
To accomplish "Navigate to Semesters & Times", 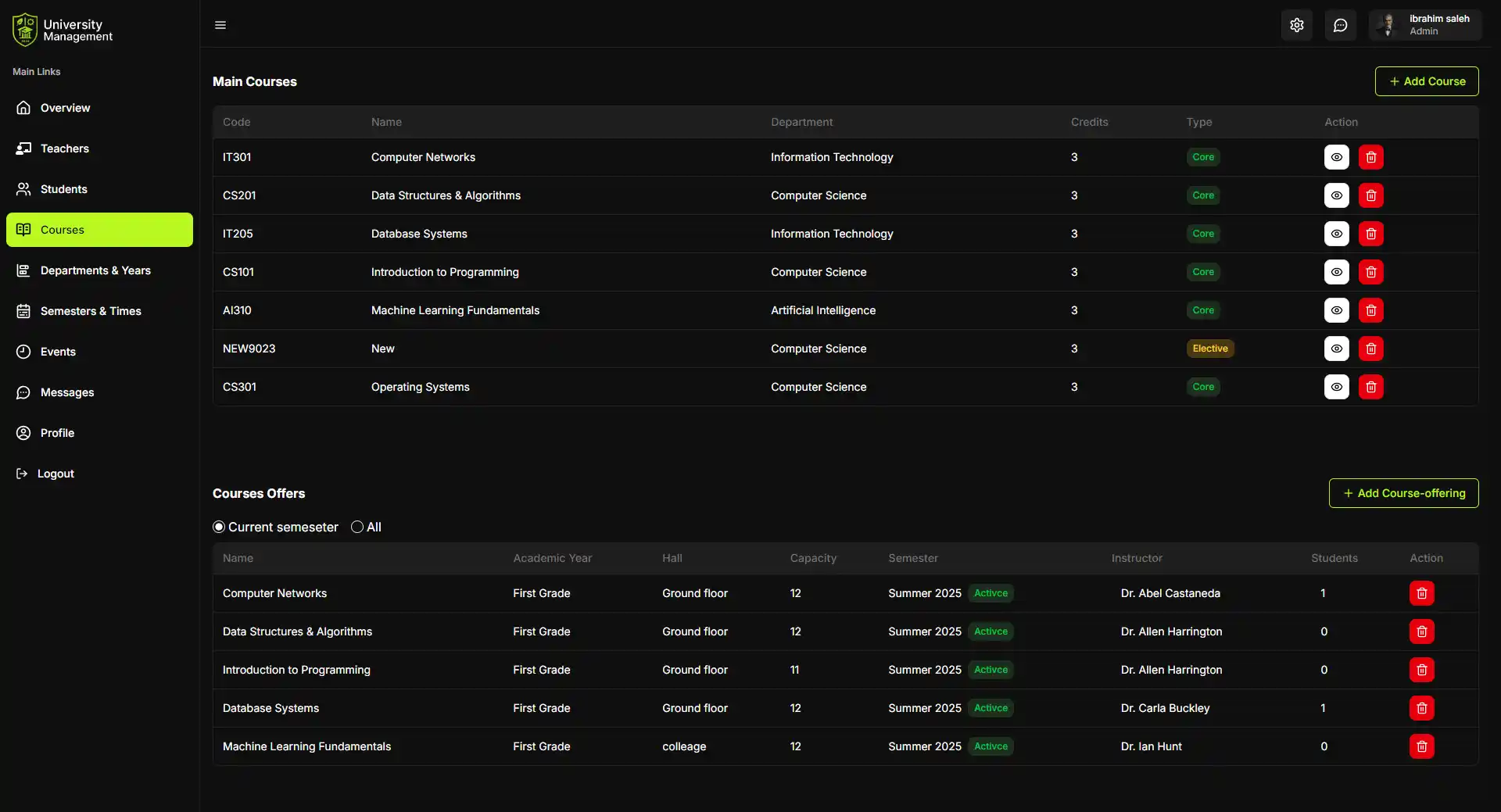I will [91, 311].
